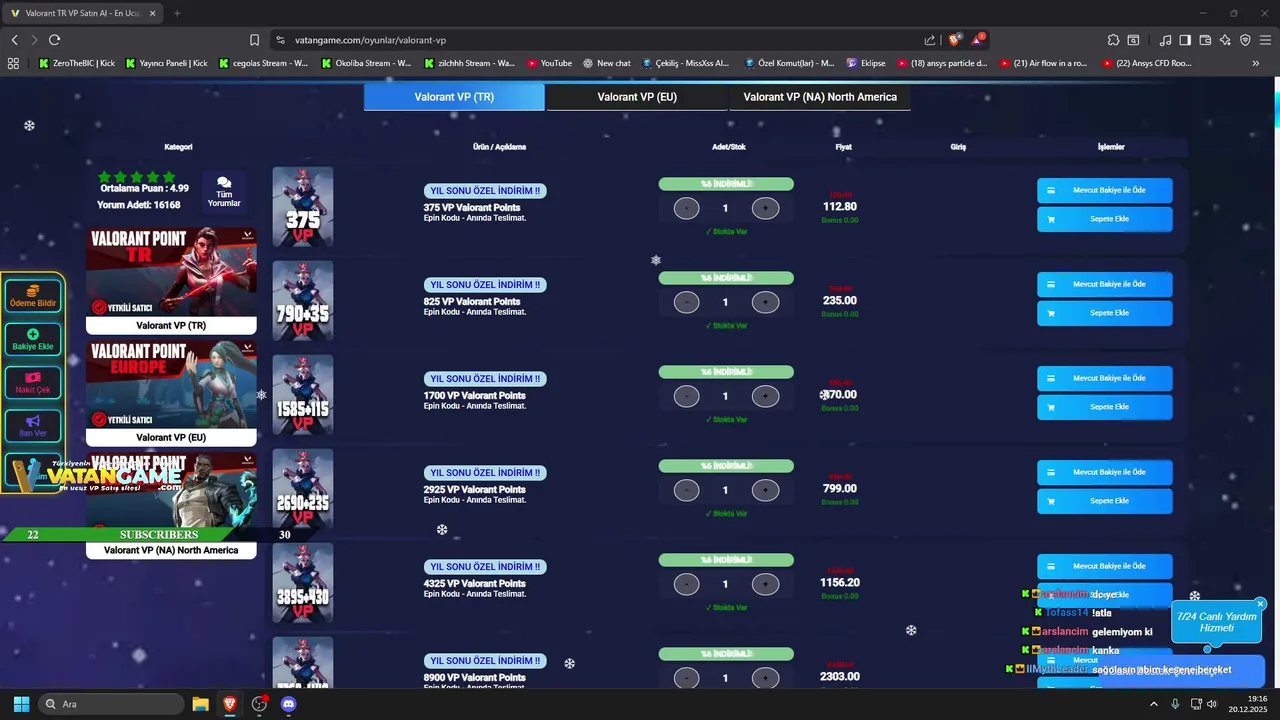Increase quantity for 1700 VP Valorant Points
1280x720 pixels.
coord(765,396)
